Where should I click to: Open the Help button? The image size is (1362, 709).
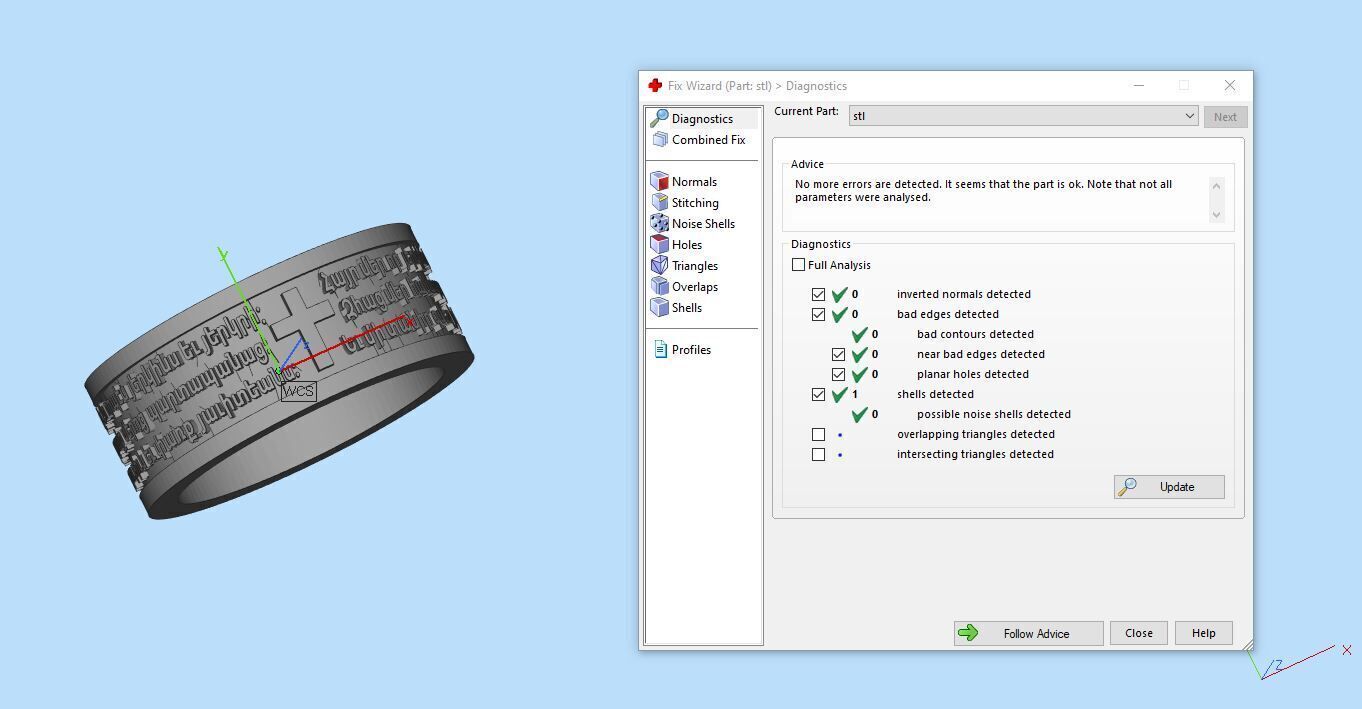coord(1203,633)
